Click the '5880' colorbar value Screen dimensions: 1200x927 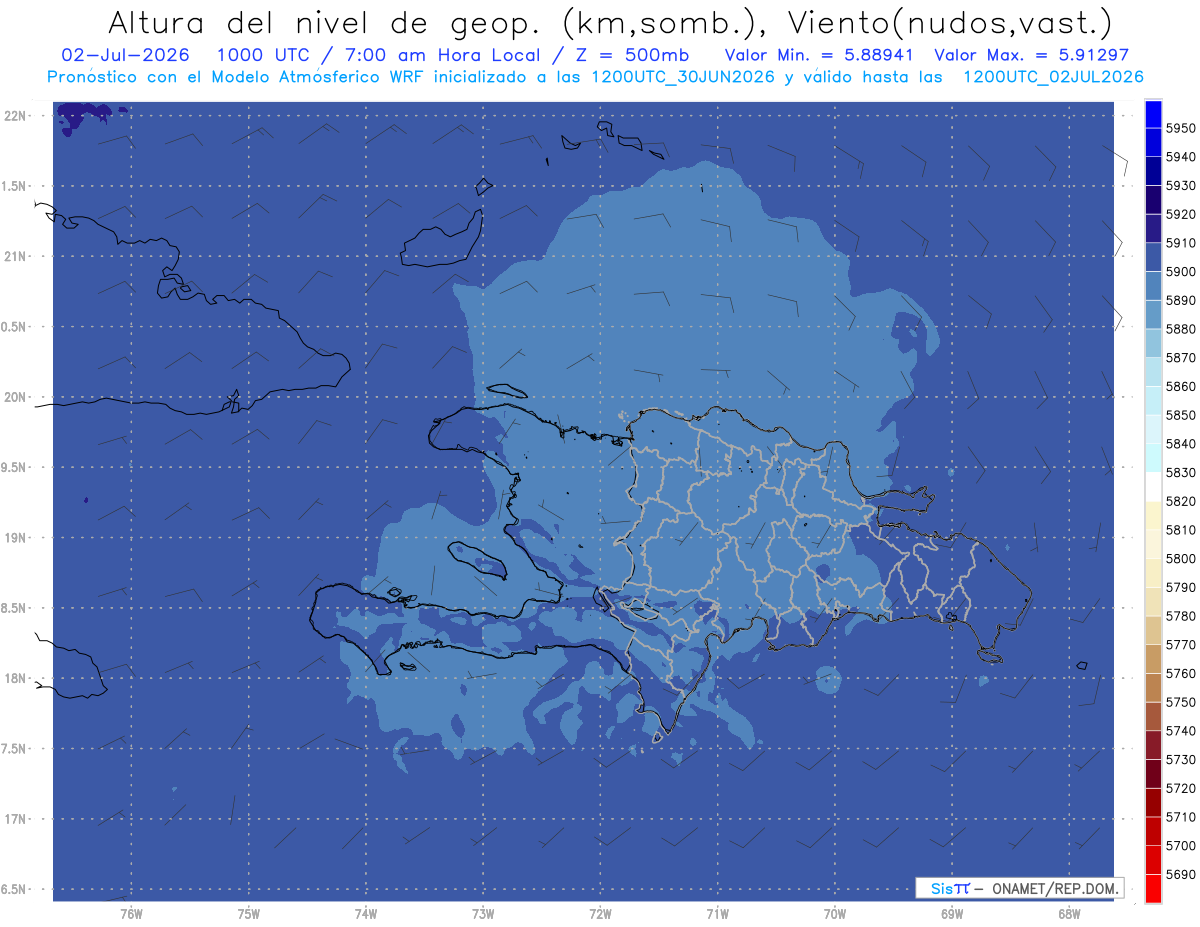[x=1181, y=329]
